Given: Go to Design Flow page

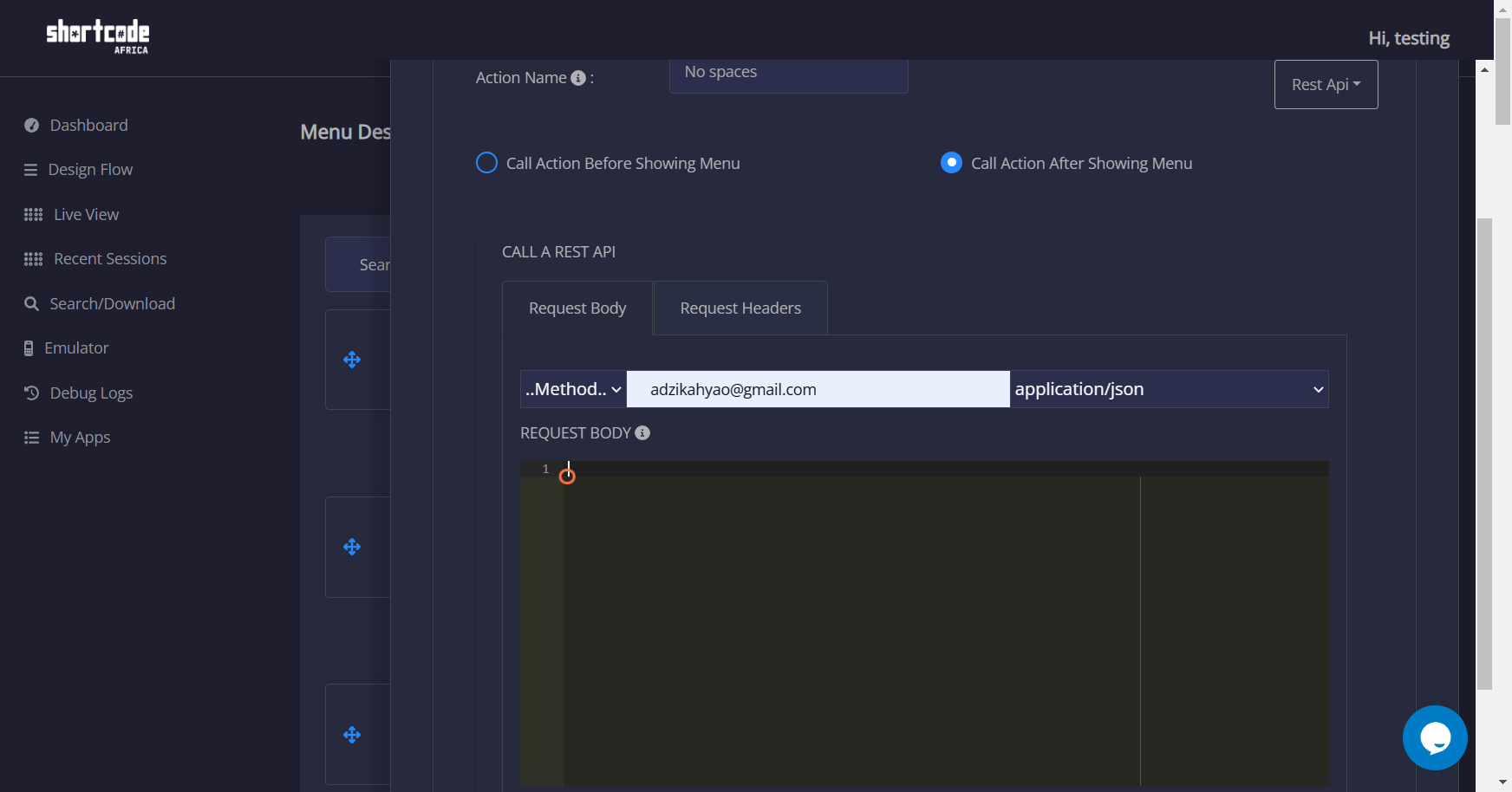Looking at the screenshot, I should (x=90, y=170).
